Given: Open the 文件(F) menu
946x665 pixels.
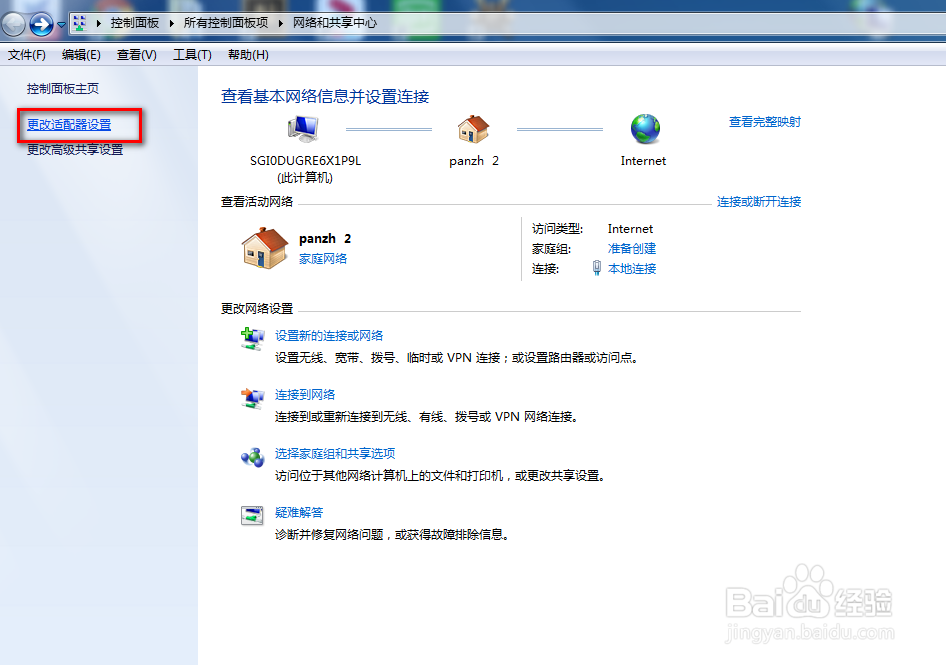Looking at the screenshot, I should 27,55.
